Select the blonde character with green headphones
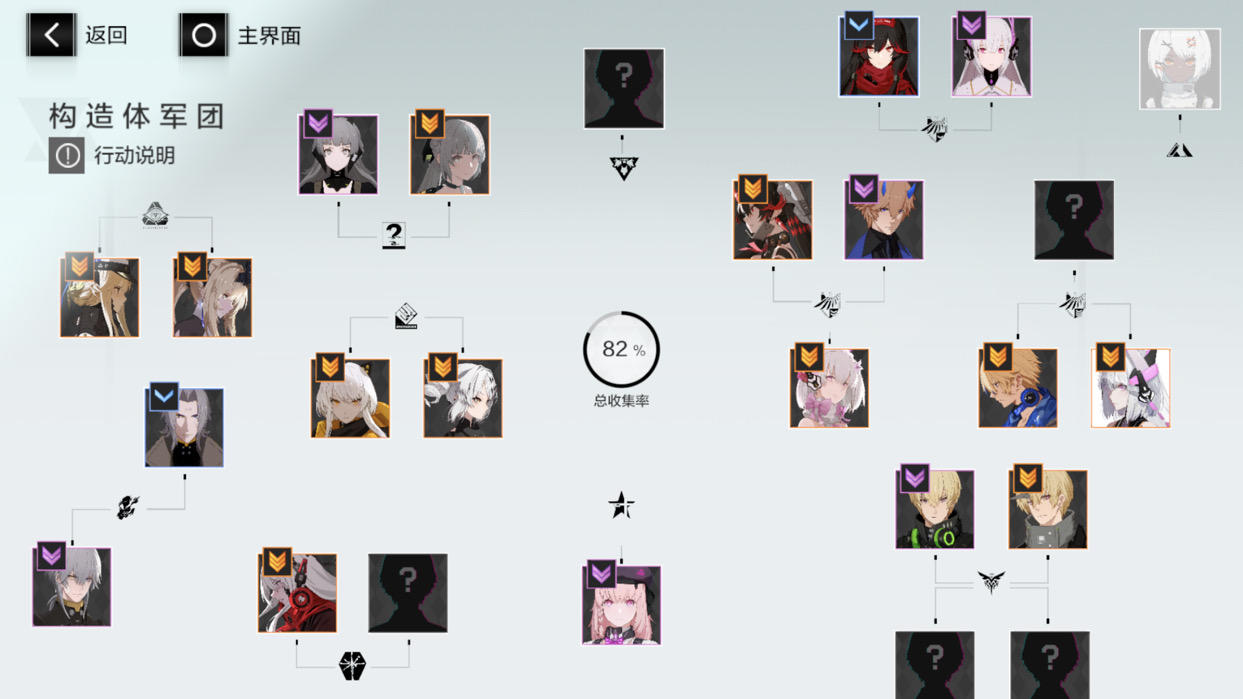The height and width of the screenshot is (699, 1243). click(935, 510)
